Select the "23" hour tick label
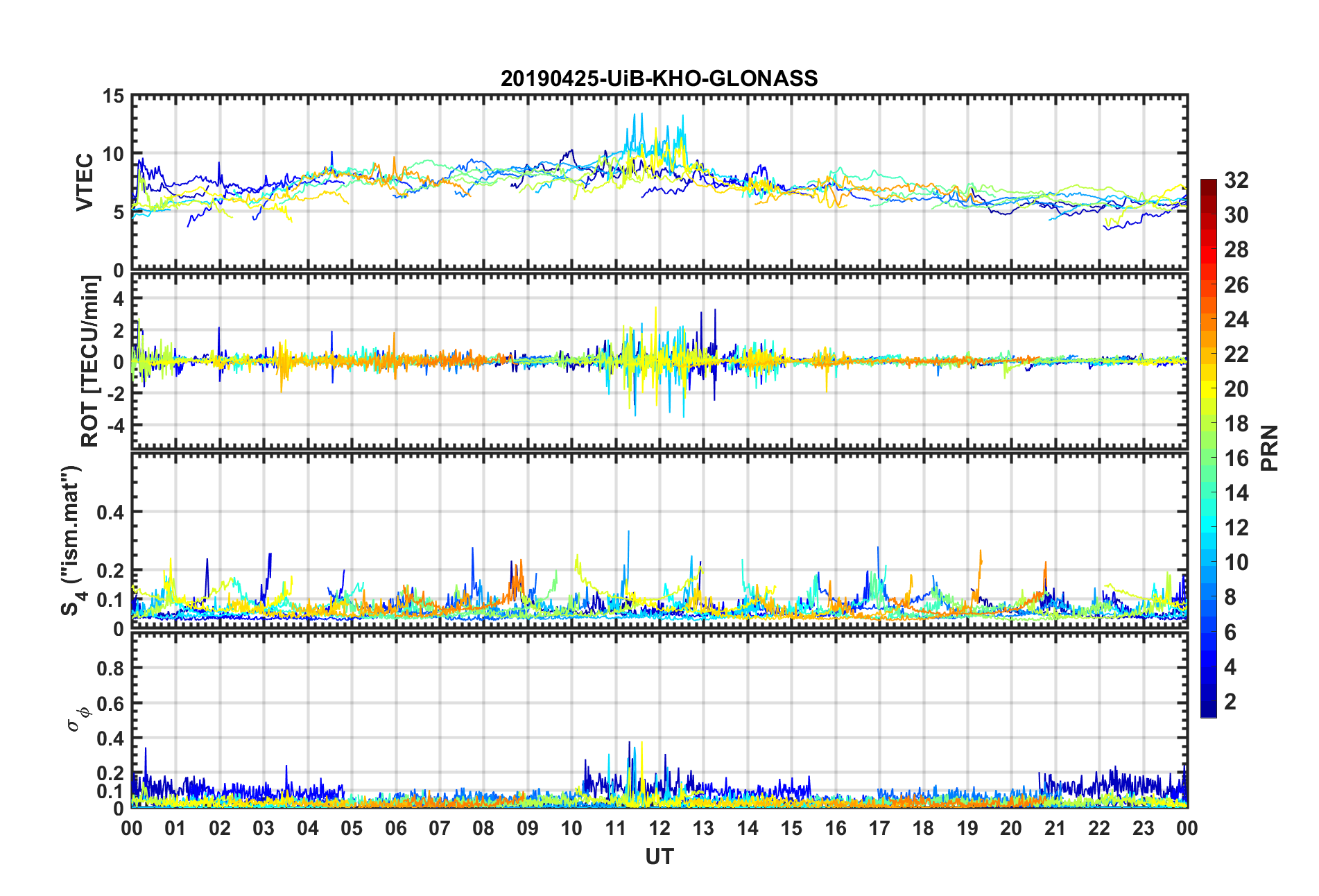Viewport: 1319px width, 896px height. pyautogui.click(x=1144, y=828)
